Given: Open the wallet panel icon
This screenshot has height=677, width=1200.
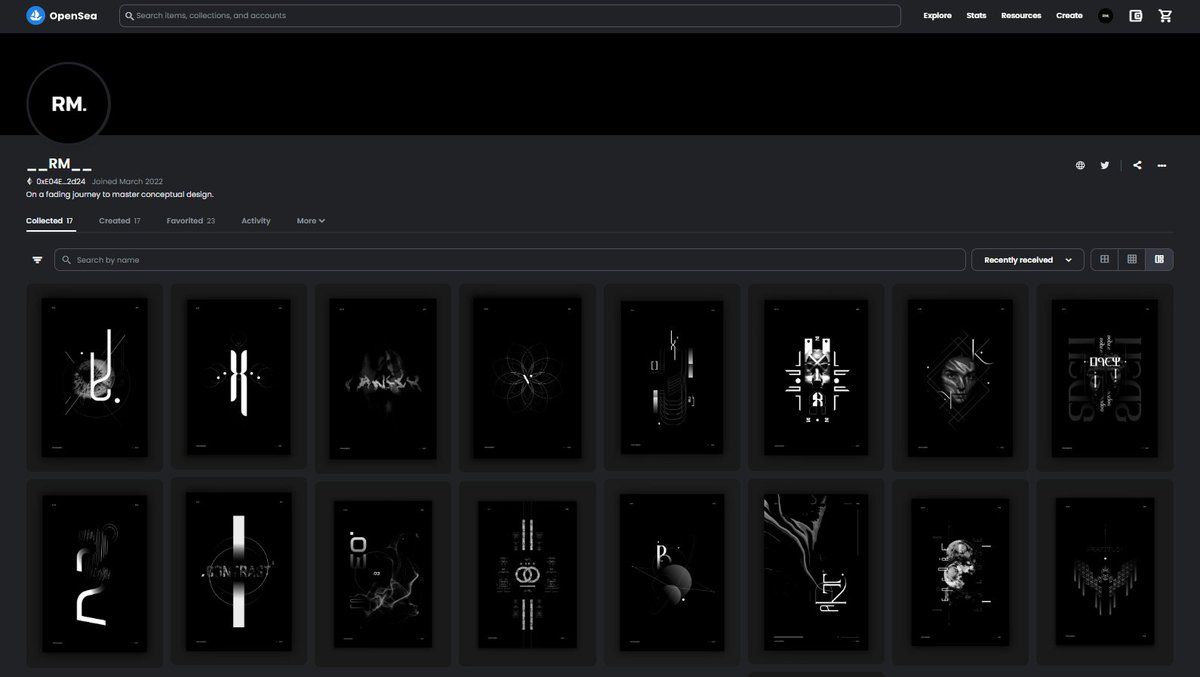Looking at the screenshot, I should click(1135, 15).
